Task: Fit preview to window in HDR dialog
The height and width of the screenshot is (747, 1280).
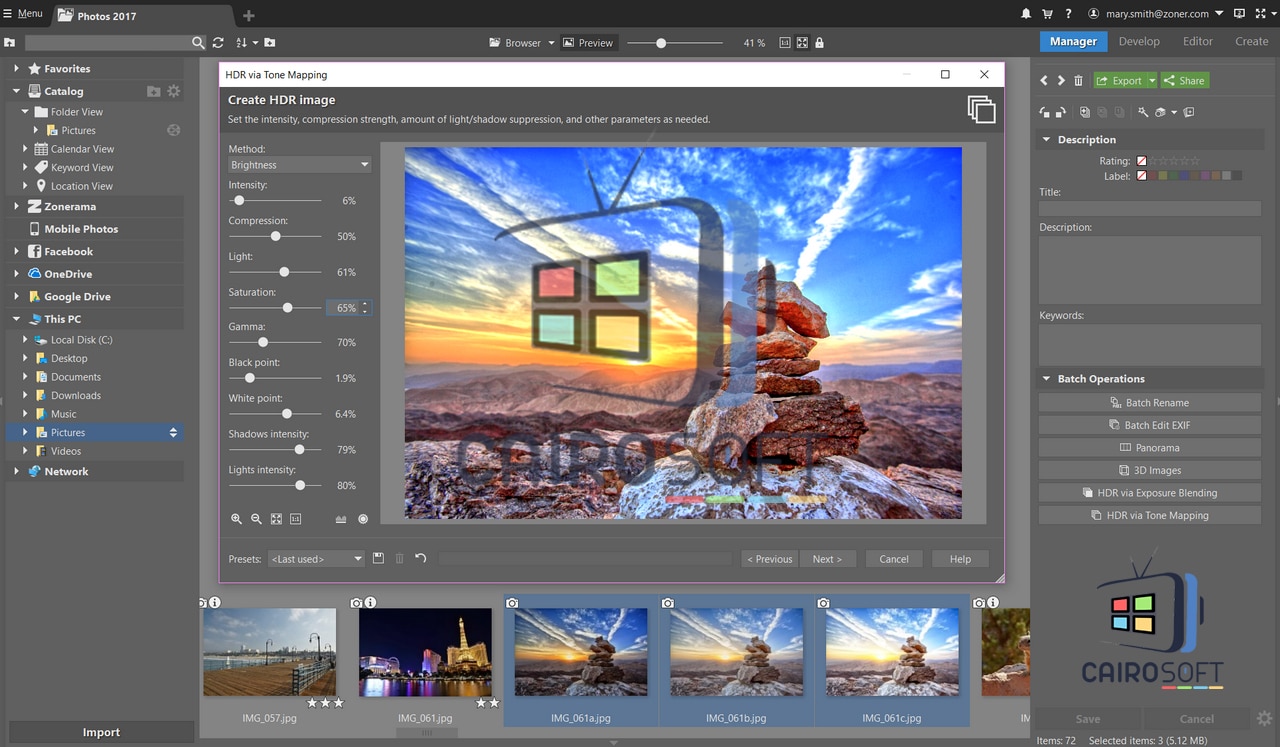Action: click(276, 519)
